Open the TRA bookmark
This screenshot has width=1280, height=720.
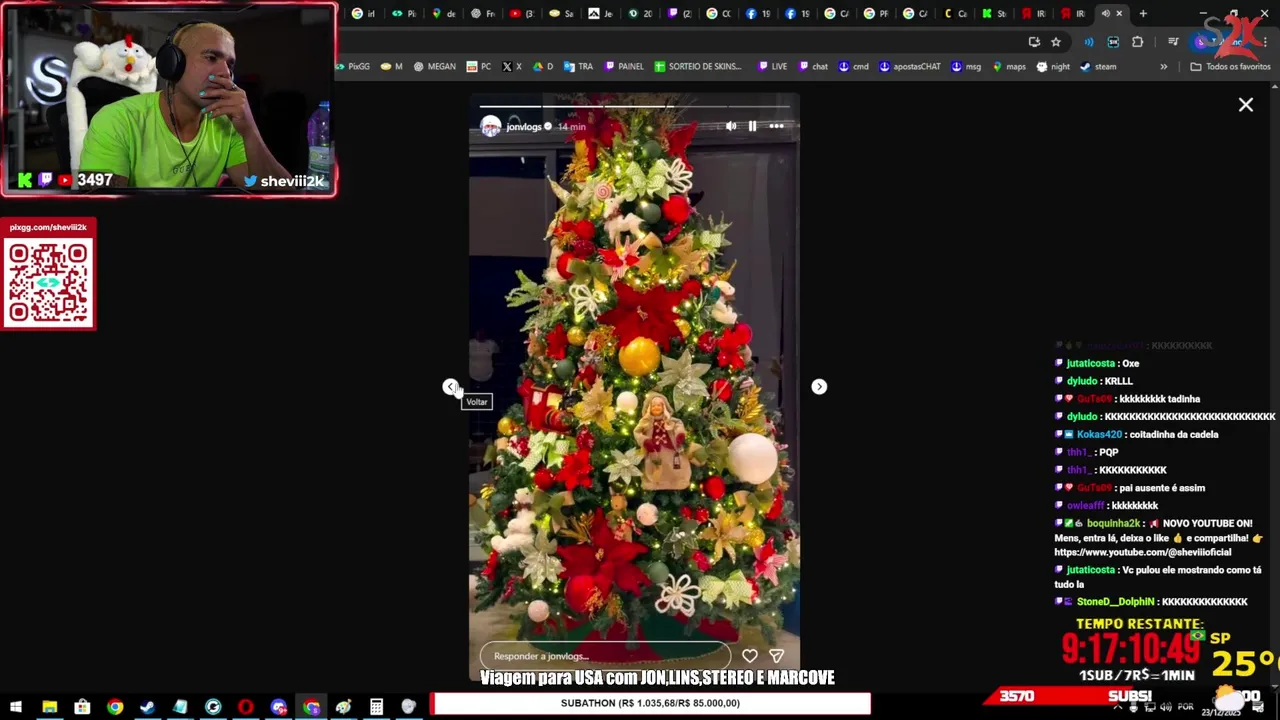point(578,67)
